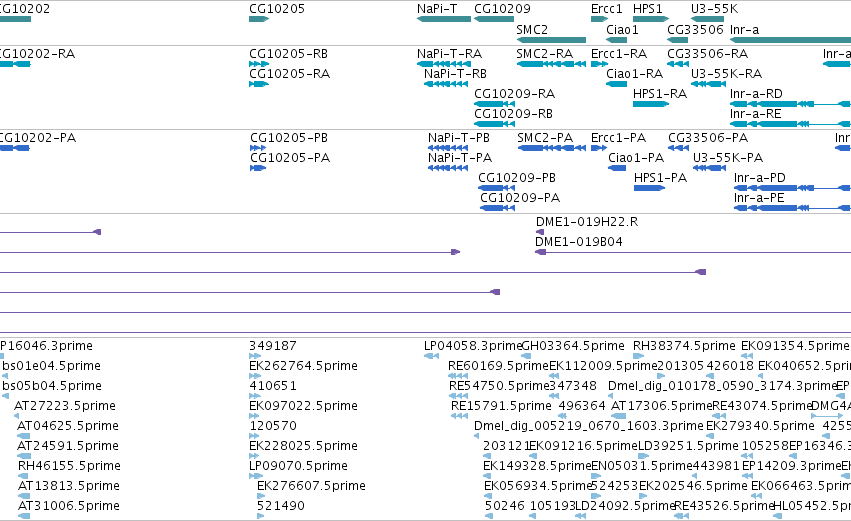Open the SMC2-PA protein label
The image size is (851, 521).
click(x=545, y=138)
